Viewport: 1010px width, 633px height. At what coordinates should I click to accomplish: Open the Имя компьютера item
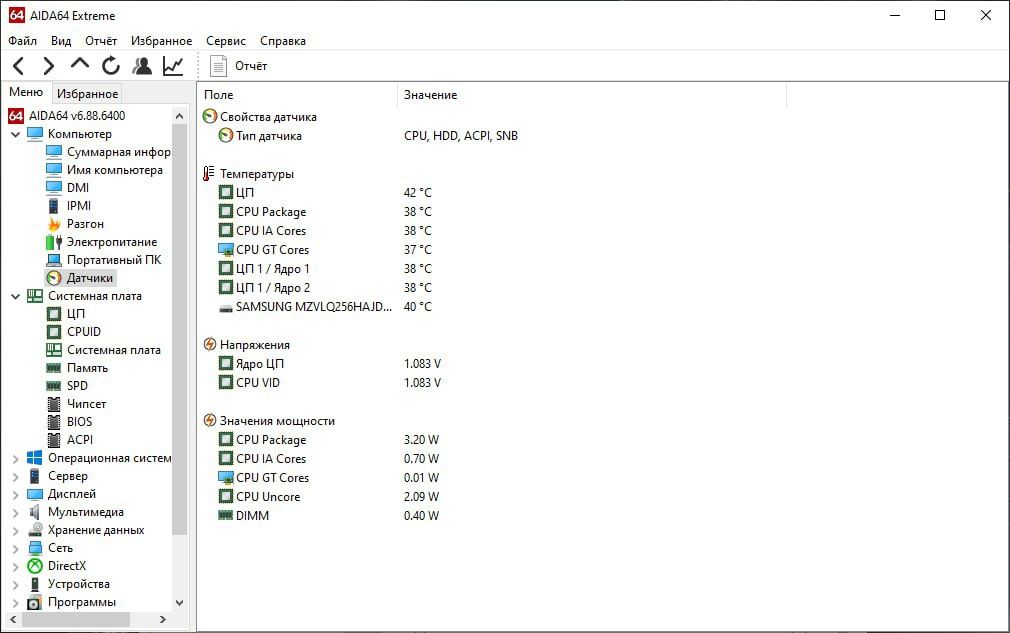click(104, 170)
